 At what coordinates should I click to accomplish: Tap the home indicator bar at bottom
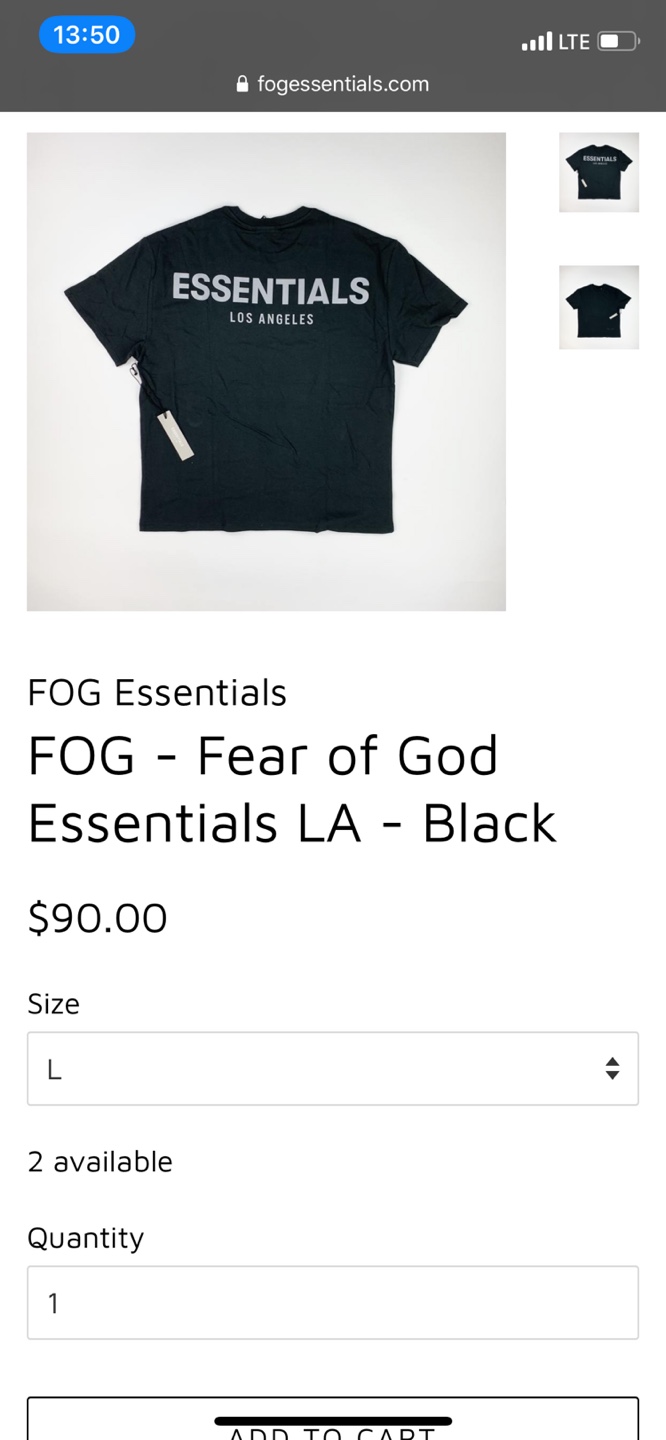point(333,1421)
